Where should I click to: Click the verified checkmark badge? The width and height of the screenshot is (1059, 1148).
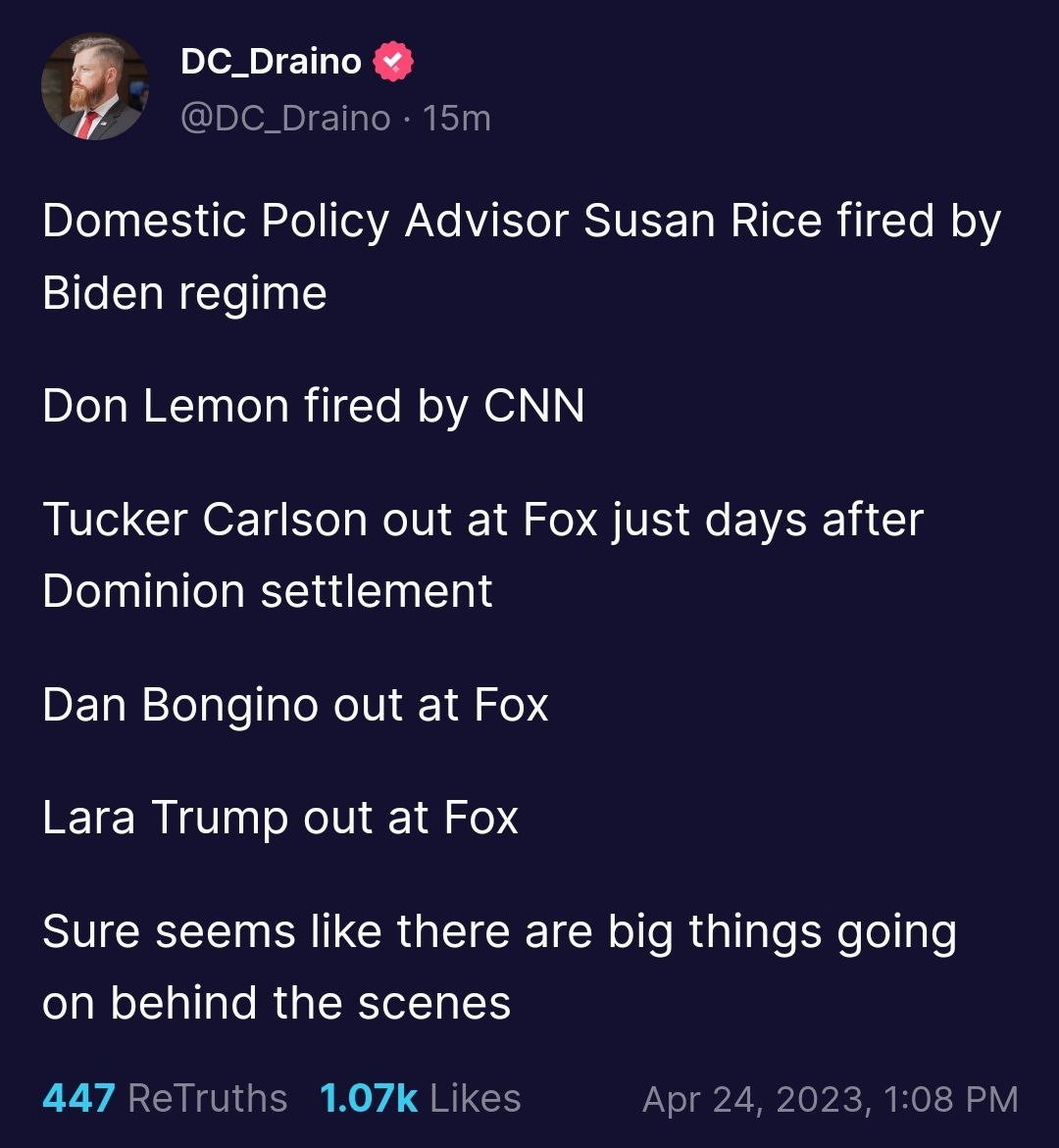click(x=393, y=62)
